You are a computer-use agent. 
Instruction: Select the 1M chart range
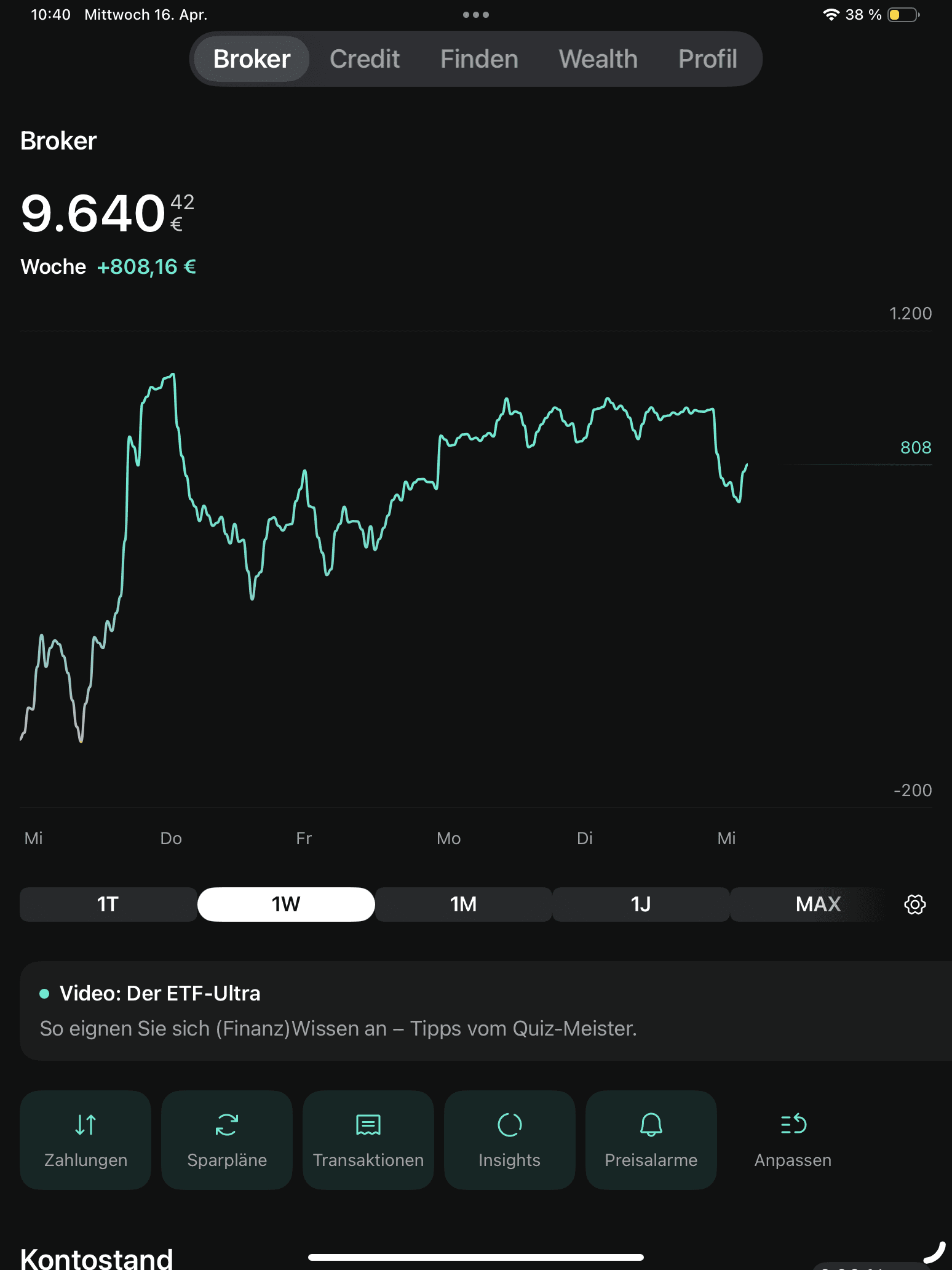coord(464,905)
